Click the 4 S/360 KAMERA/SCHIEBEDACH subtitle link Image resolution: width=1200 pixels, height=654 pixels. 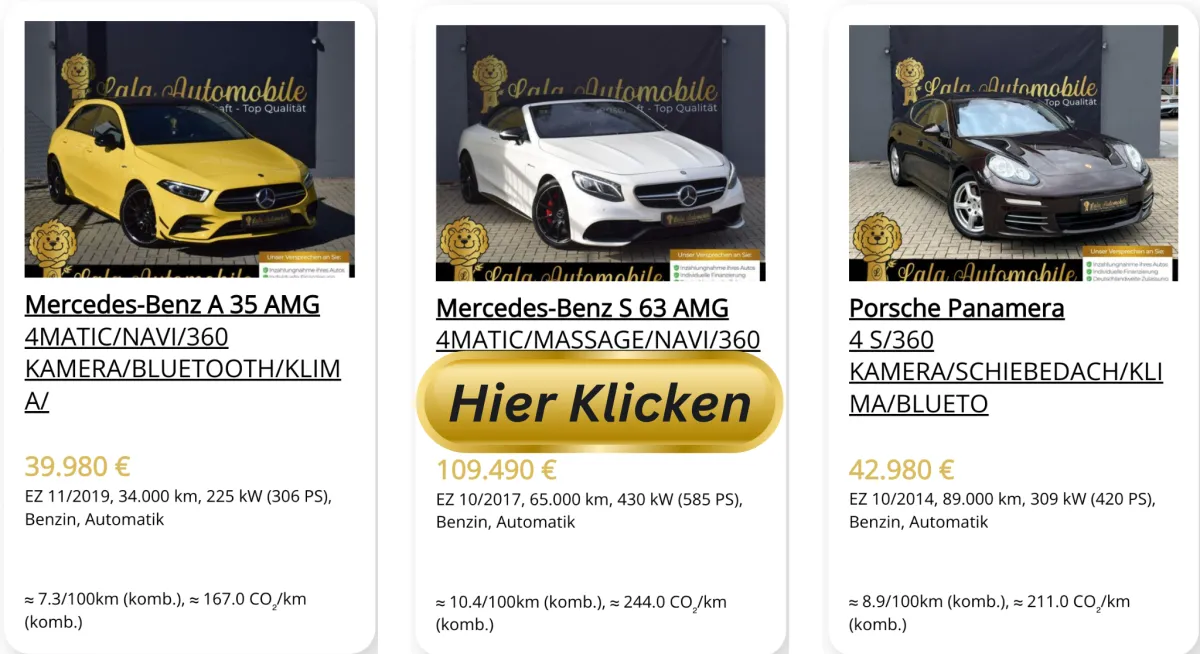pos(1006,372)
